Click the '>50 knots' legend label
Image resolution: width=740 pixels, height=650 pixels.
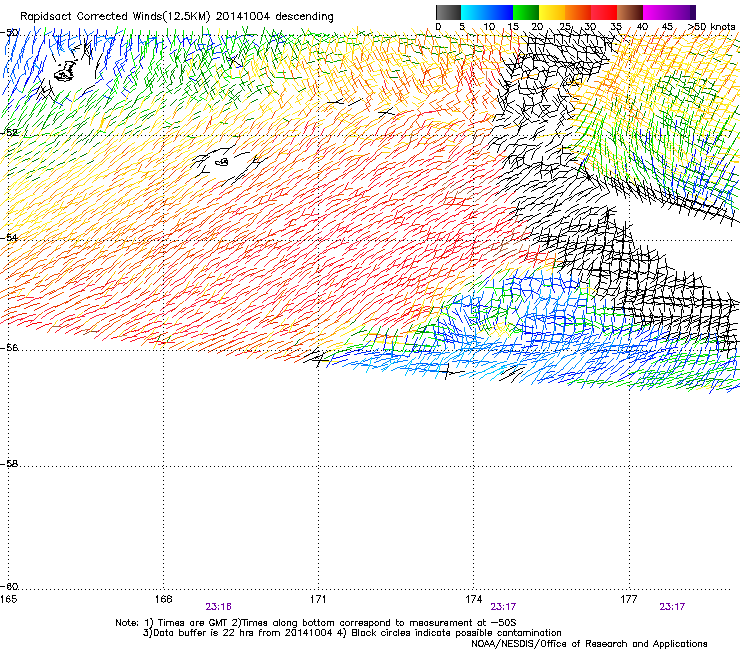coord(711,27)
